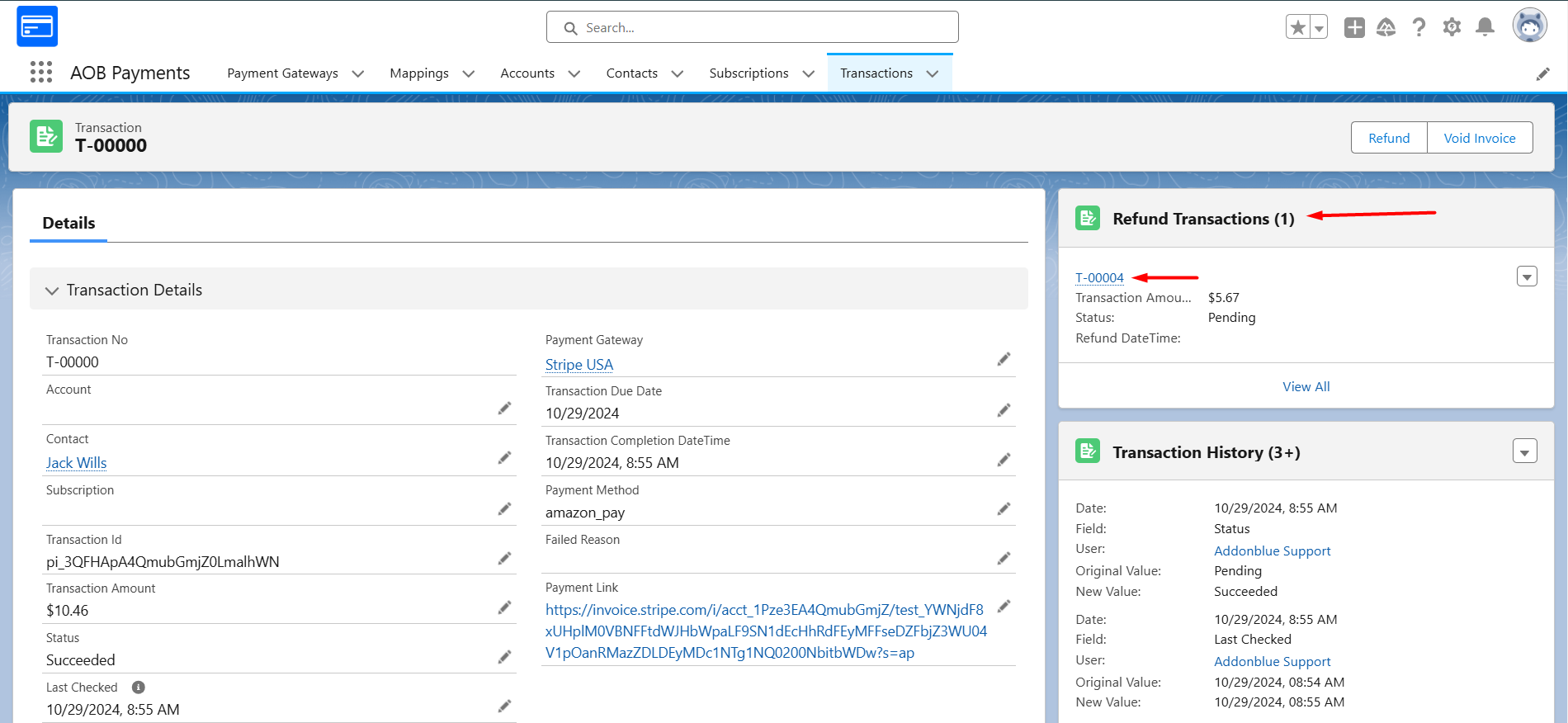Image resolution: width=1568 pixels, height=723 pixels.
Task: Open the Stripe USA gateway link
Action: point(579,365)
